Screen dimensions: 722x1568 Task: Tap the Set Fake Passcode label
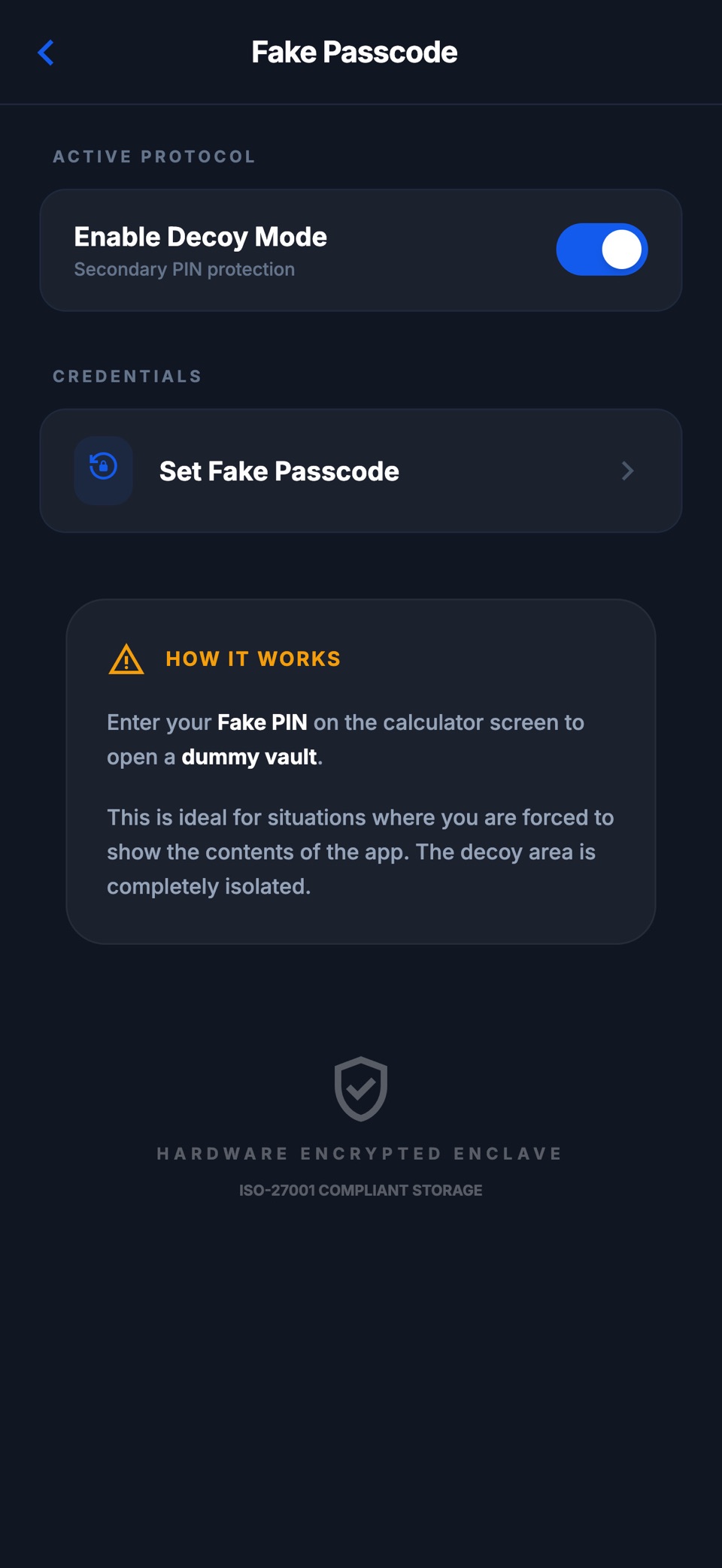(279, 471)
